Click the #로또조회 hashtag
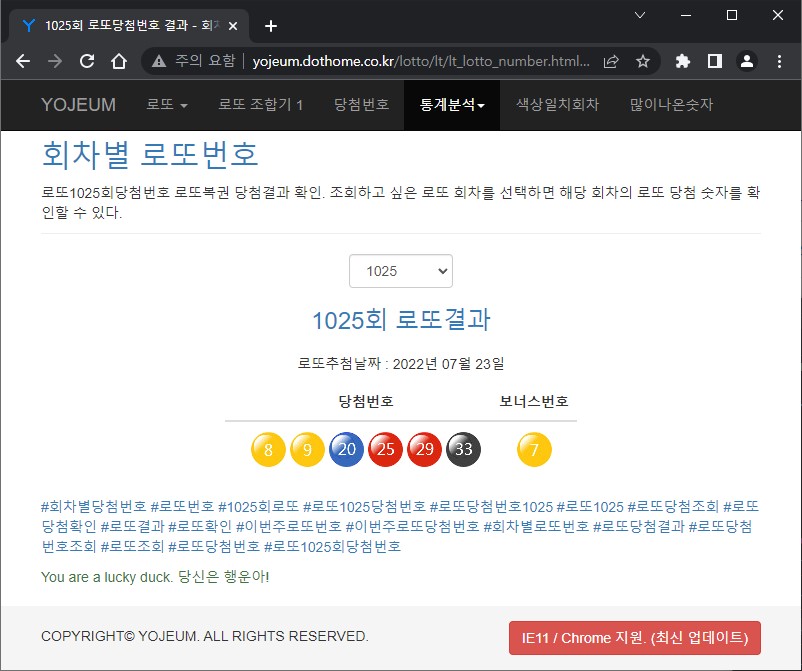 point(132,547)
